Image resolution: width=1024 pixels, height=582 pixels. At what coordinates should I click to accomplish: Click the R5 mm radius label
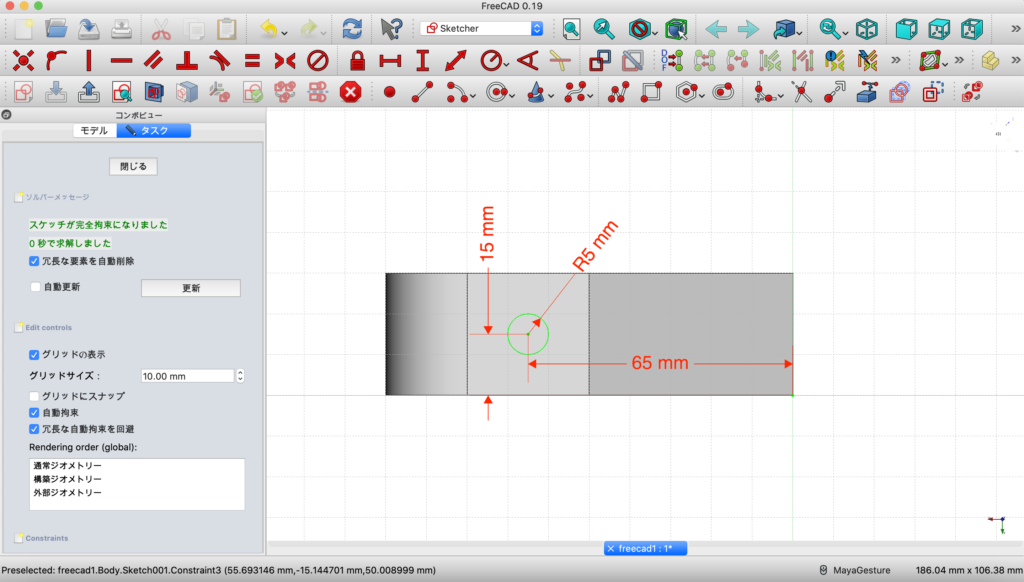tap(595, 246)
